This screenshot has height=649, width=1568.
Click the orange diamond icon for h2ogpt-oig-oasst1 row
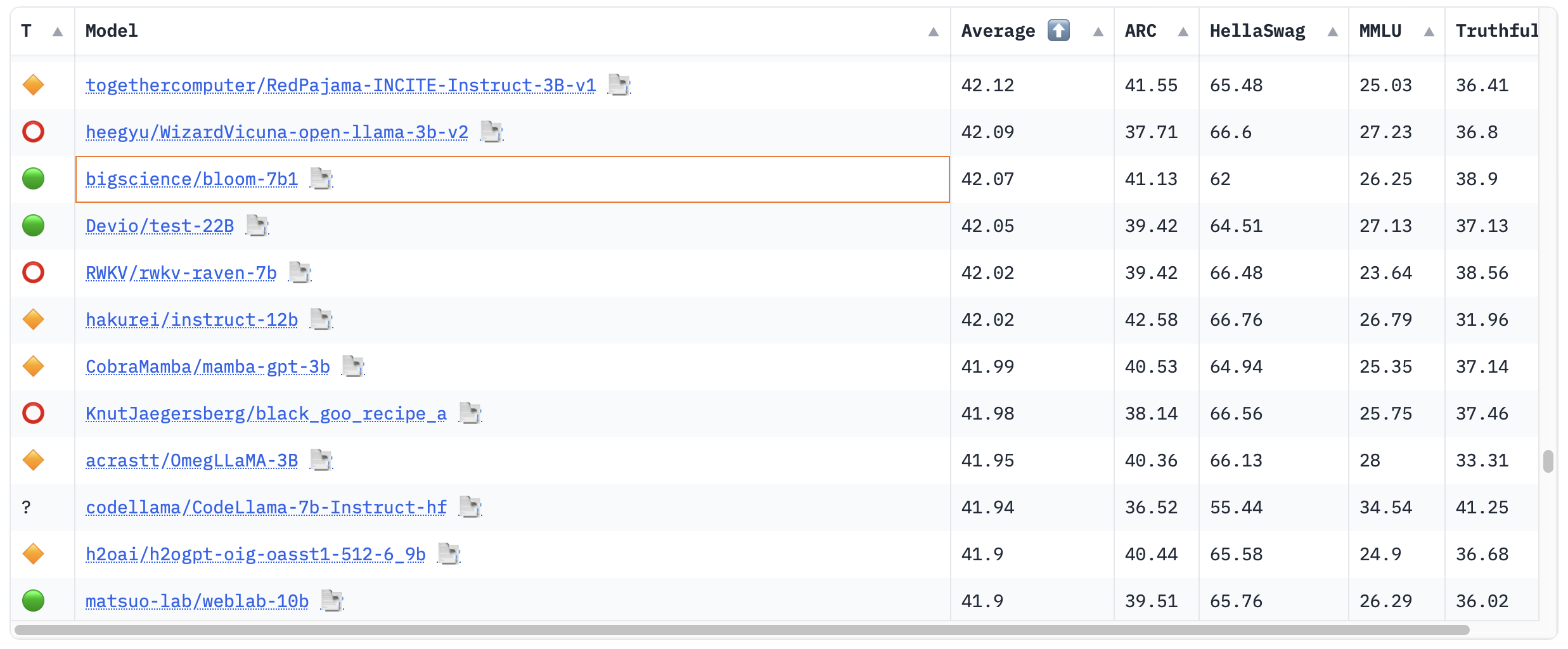click(x=33, y=554)
